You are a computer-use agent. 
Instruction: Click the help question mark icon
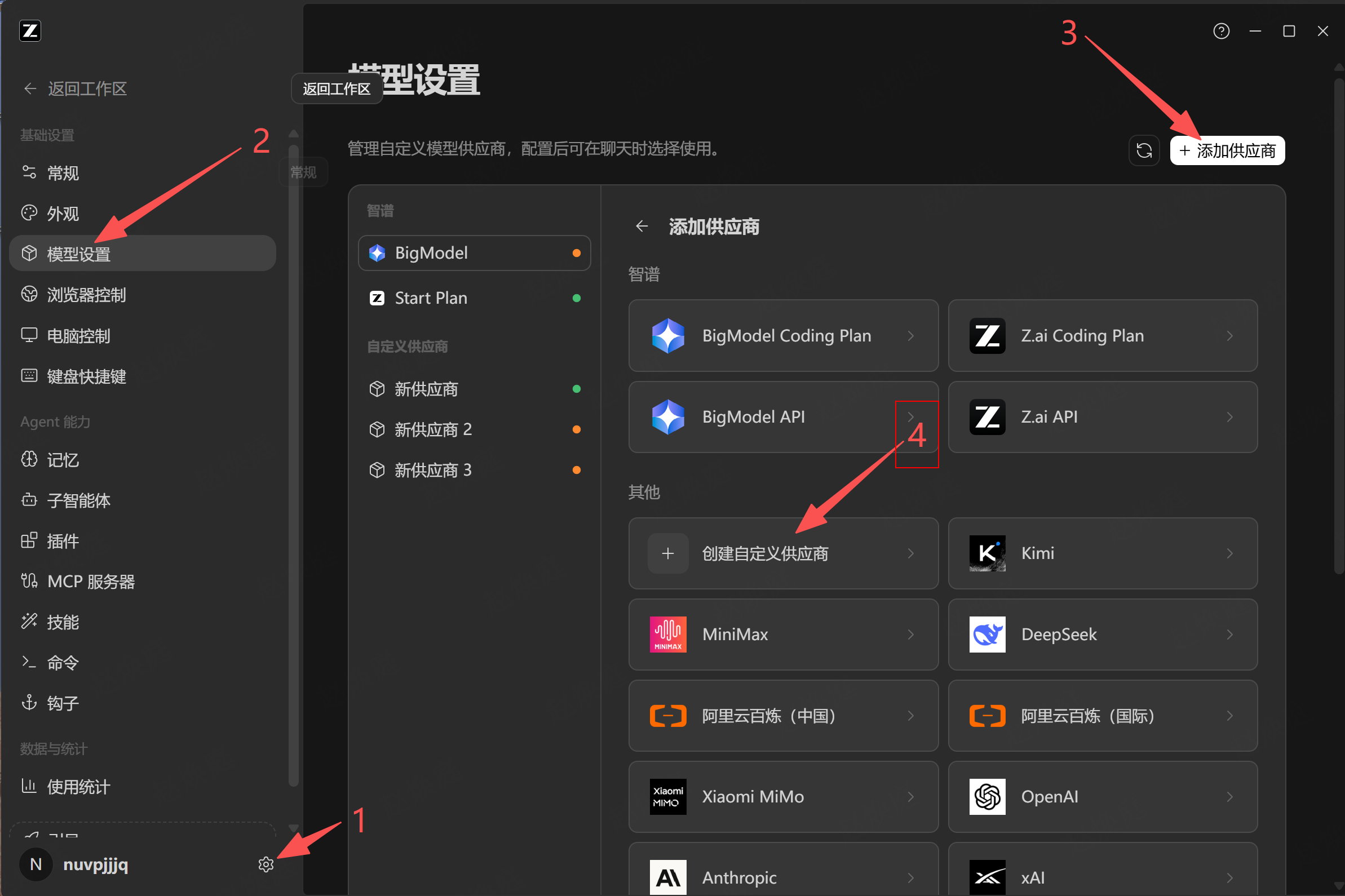(1221, 31)
